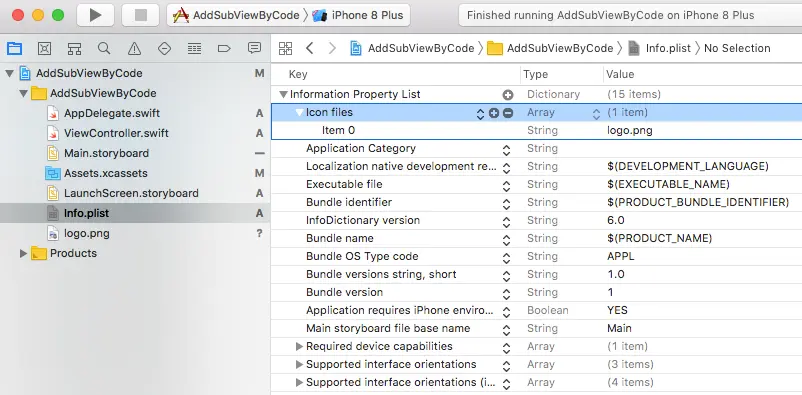802x395 pixels.
Task: Open the Find navigator
Action: click(x=104, y=49)
